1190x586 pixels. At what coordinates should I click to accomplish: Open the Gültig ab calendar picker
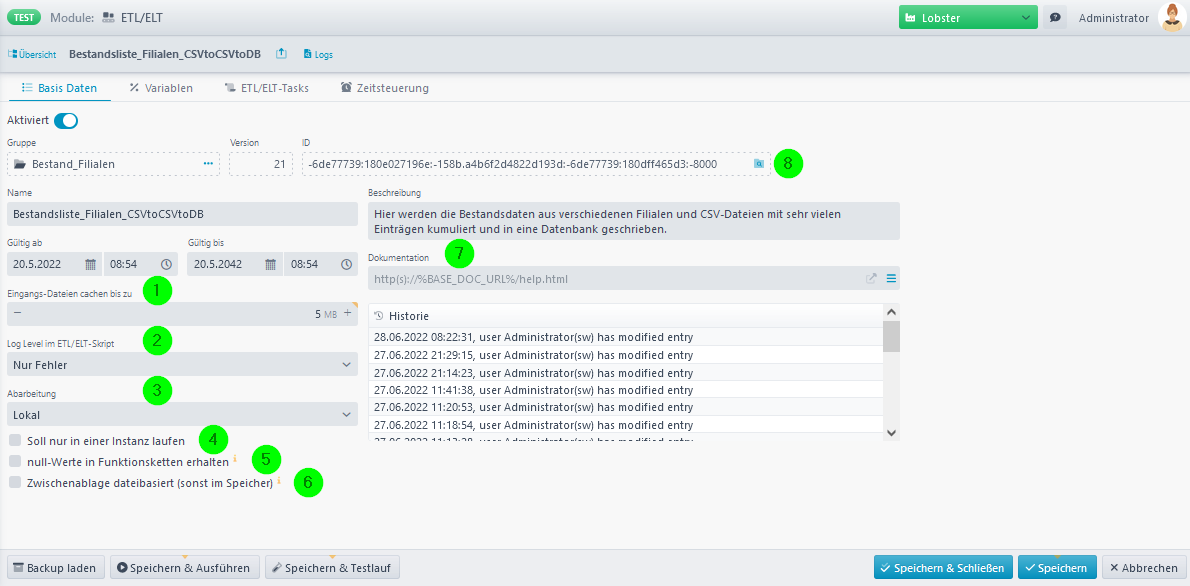(x=90, y=264)
